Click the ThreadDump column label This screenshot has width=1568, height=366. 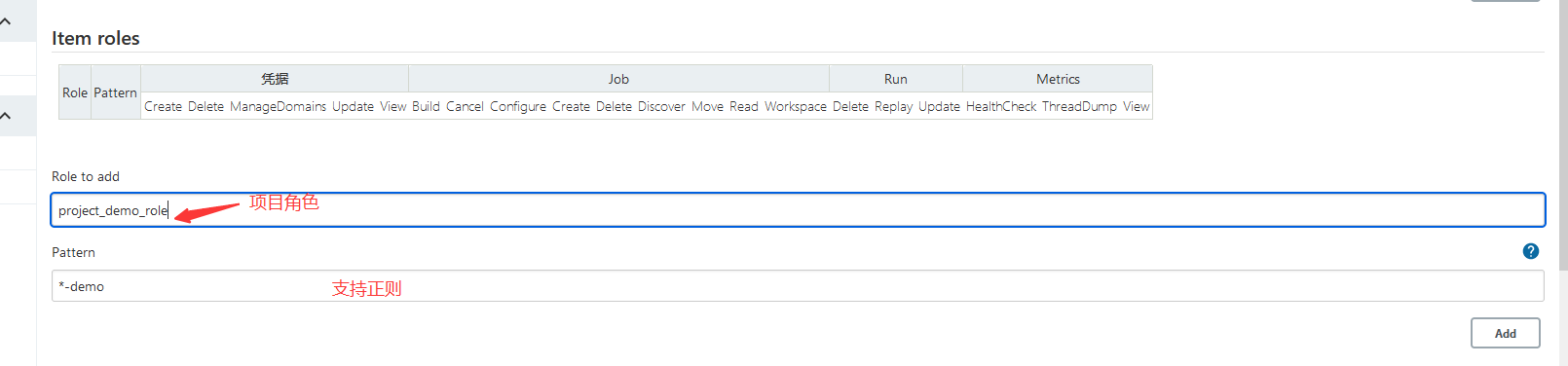(x=1079, y=106)
